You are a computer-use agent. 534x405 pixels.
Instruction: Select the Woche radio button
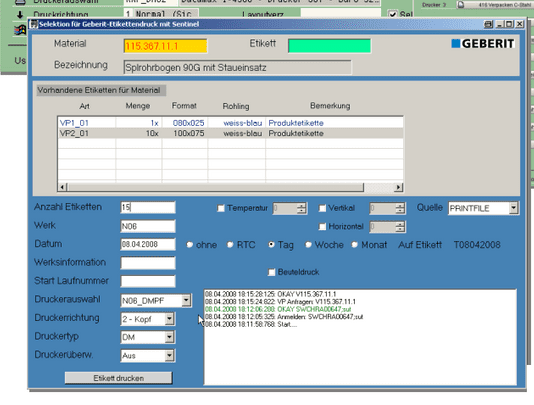309,245
